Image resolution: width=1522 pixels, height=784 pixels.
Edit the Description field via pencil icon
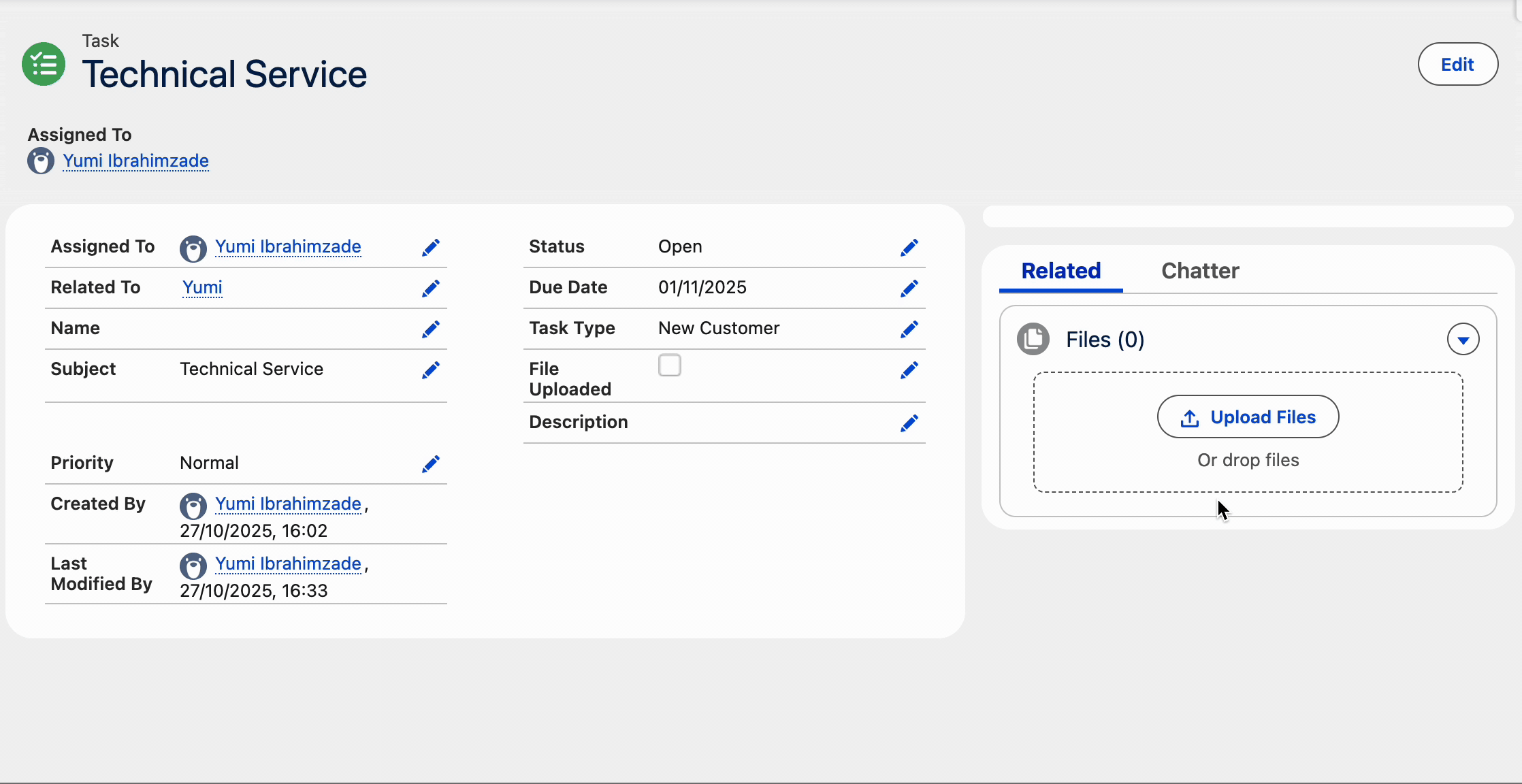(x=909, y=423)
